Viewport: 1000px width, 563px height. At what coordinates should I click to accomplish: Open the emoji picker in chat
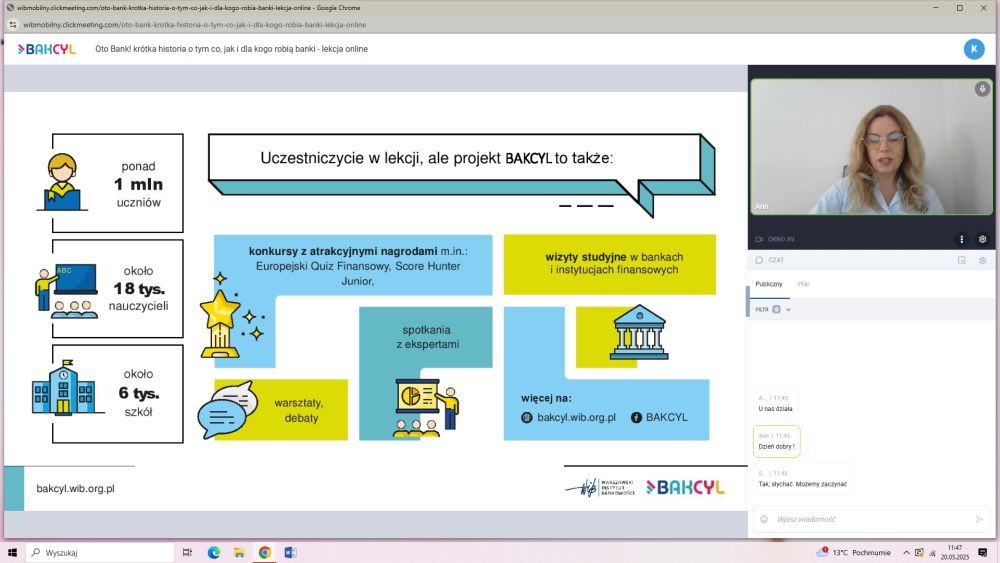[763, 519]
